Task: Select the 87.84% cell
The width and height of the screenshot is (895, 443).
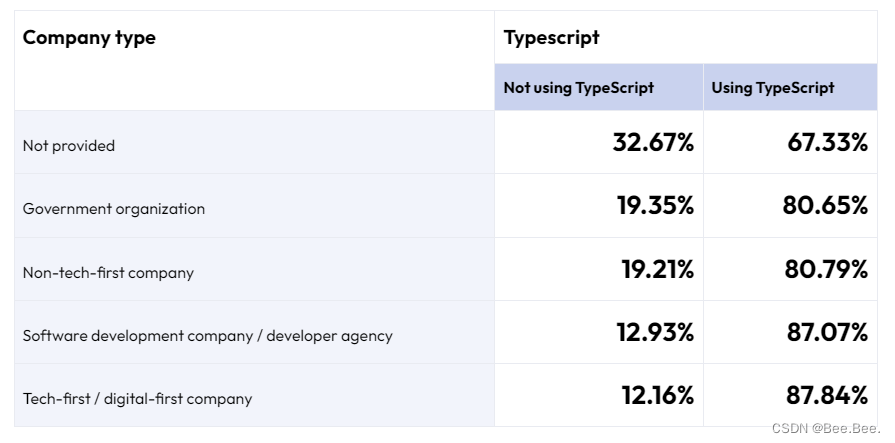Action: 827,395
